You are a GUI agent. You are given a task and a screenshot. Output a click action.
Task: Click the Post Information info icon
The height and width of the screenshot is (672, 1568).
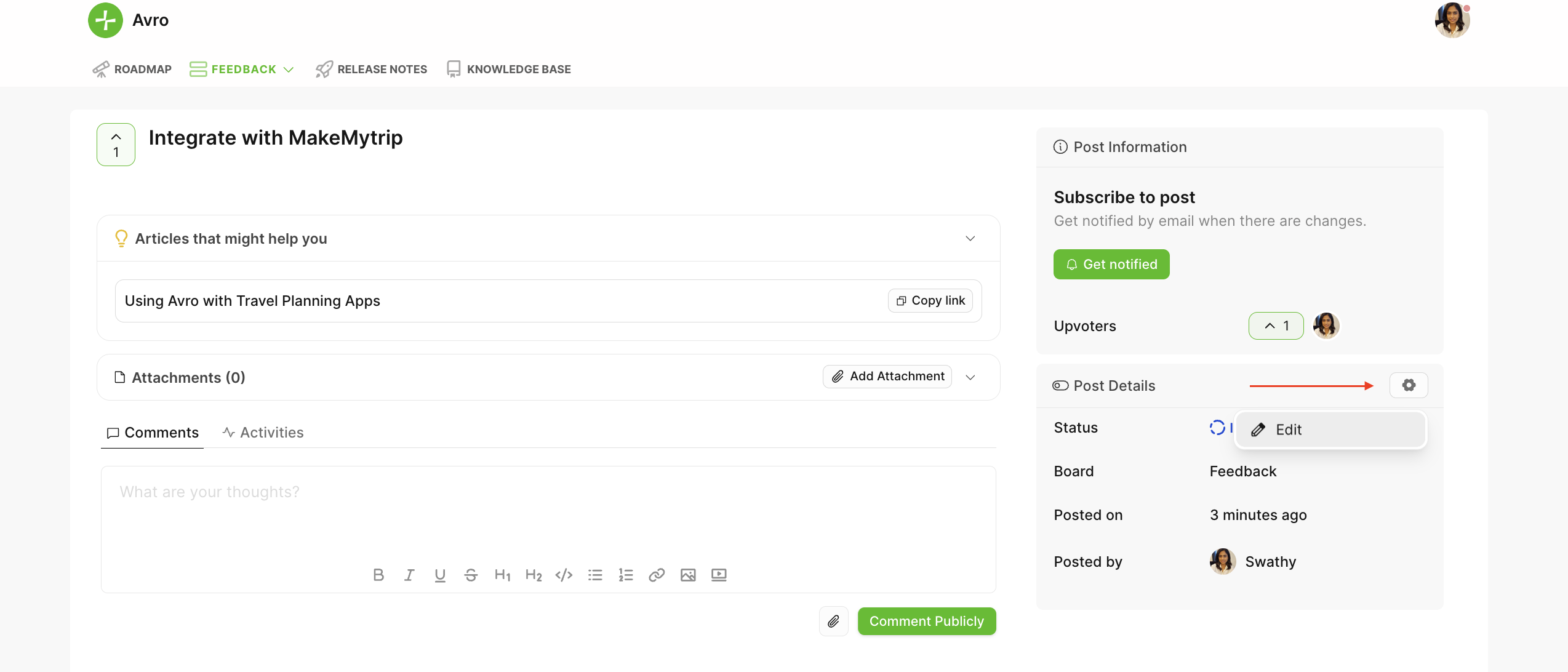(1060, 147)
